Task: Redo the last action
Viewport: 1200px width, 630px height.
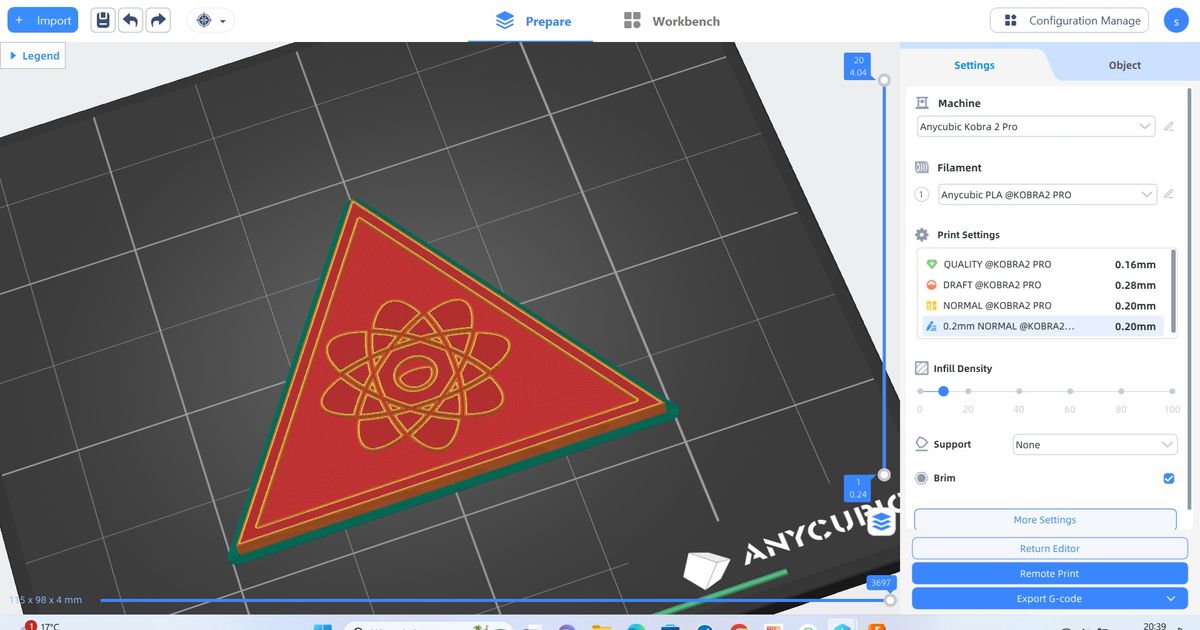Action: point(159,19)
